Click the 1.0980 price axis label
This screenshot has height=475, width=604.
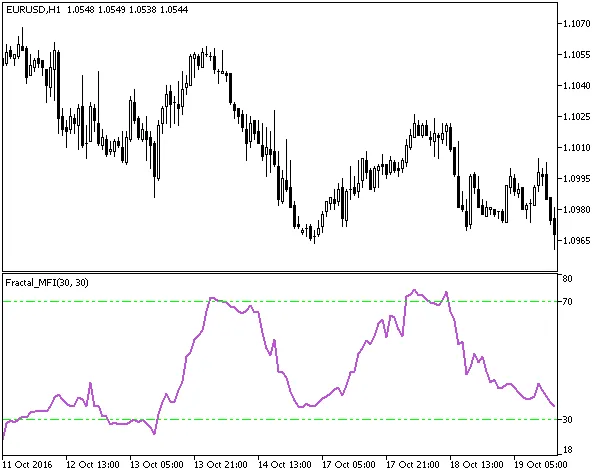pyautogui.click(x=576, y=210)
